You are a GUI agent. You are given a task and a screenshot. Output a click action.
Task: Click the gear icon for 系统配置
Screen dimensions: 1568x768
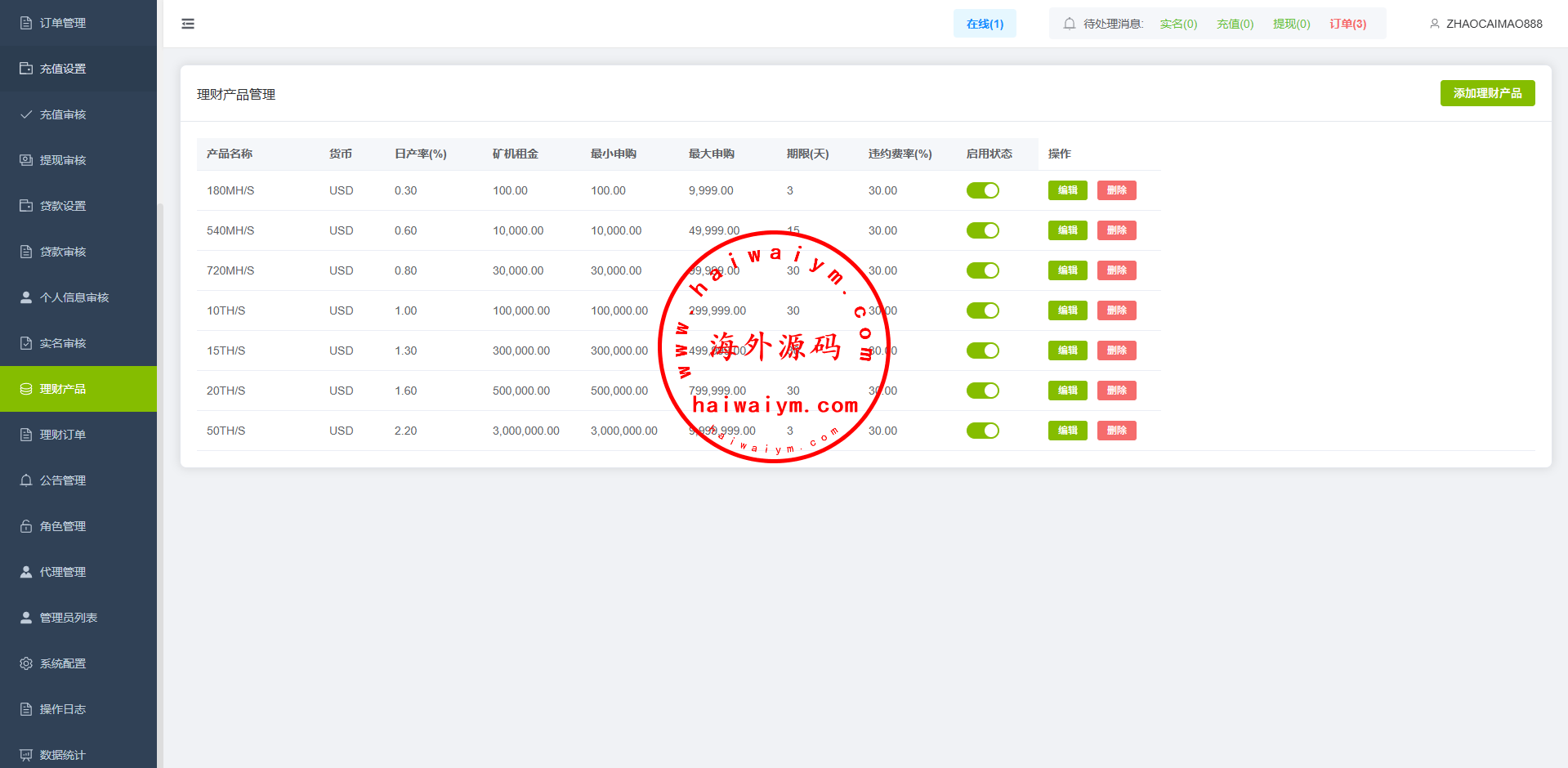click(26, 663)
